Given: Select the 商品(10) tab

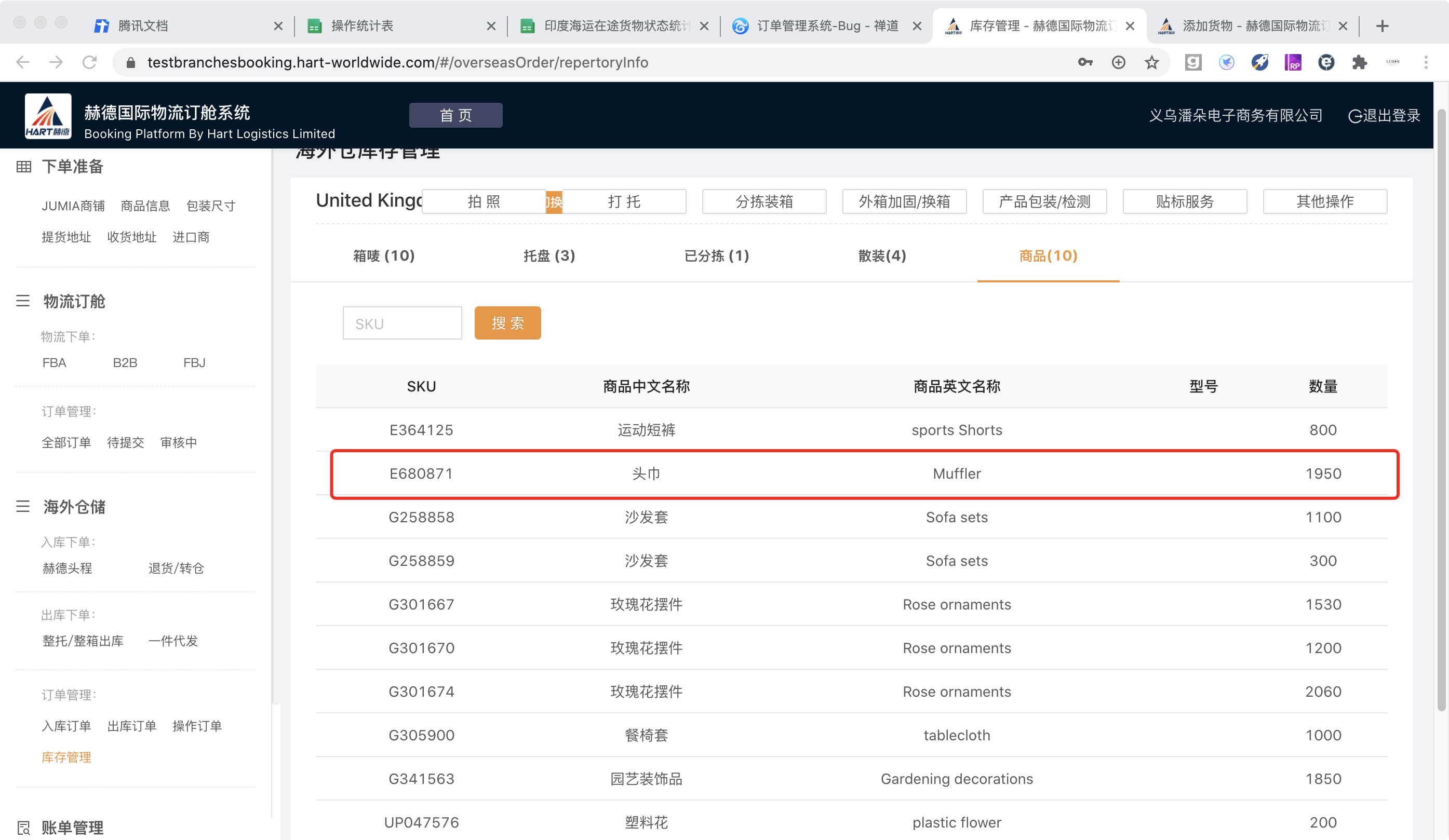Looking at the screenshot, I should (x=1048, y=256).
